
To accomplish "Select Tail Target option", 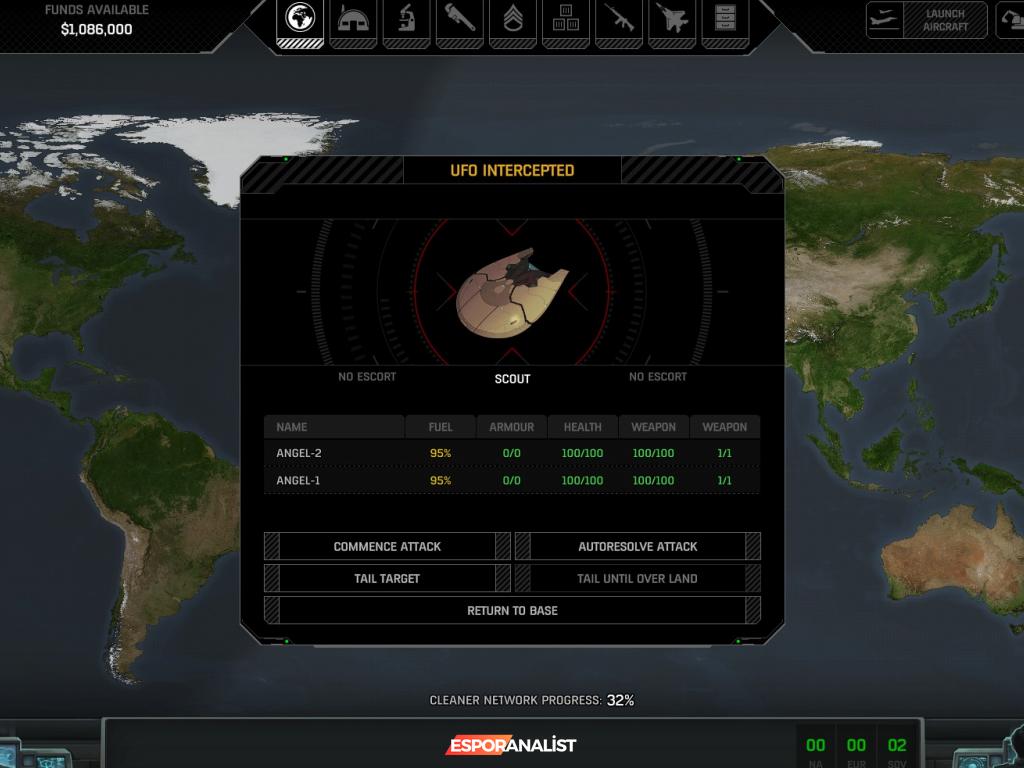I will click(387, 579).
